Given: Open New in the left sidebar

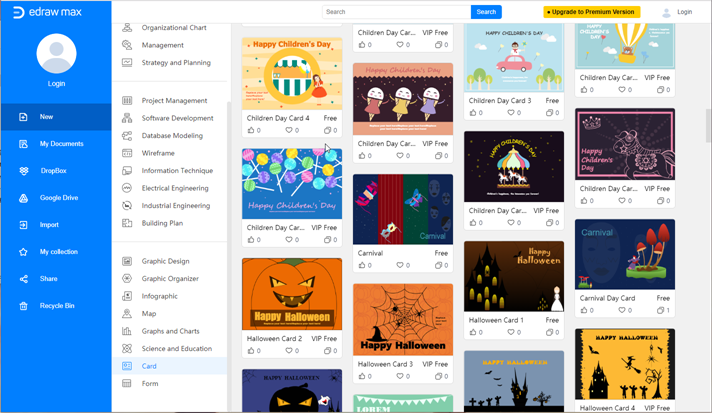Looking at the screenshot, I should pyautogui.click(x=56, y=117).
